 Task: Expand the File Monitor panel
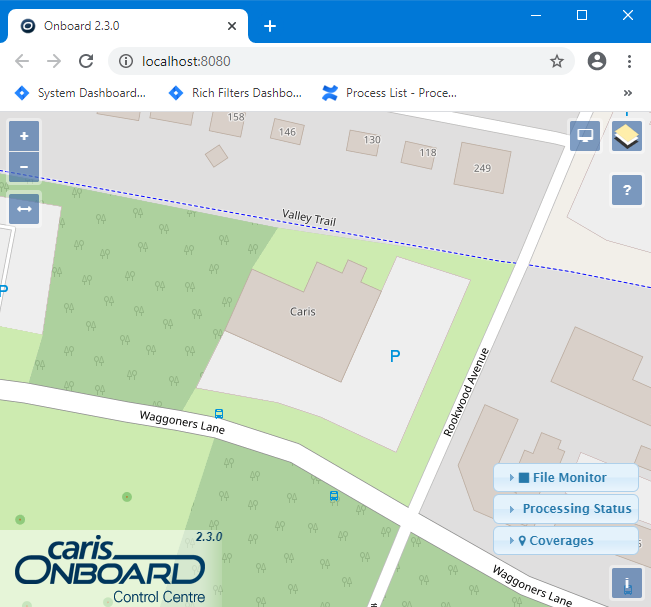tap(566, 478)
